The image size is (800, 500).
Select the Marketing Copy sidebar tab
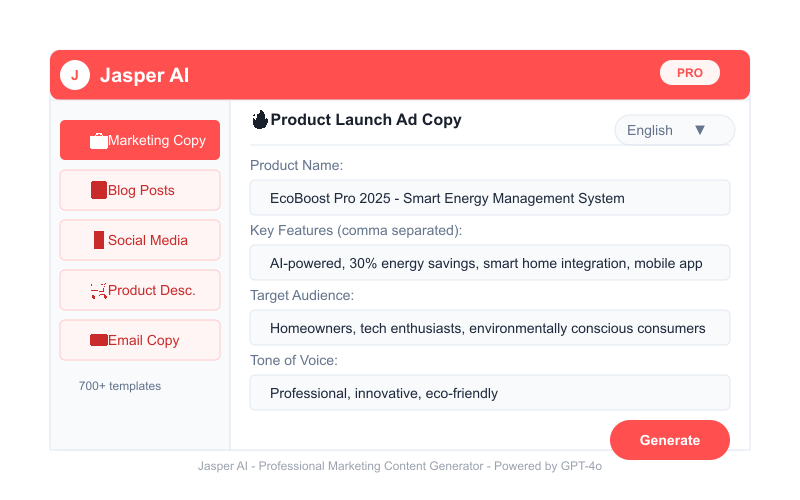coord(140,140)
